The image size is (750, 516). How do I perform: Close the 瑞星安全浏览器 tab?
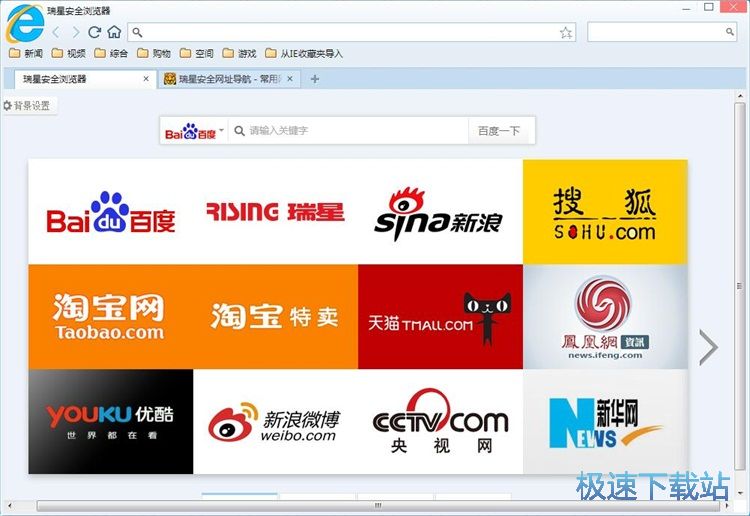click(x=146, y=79)
